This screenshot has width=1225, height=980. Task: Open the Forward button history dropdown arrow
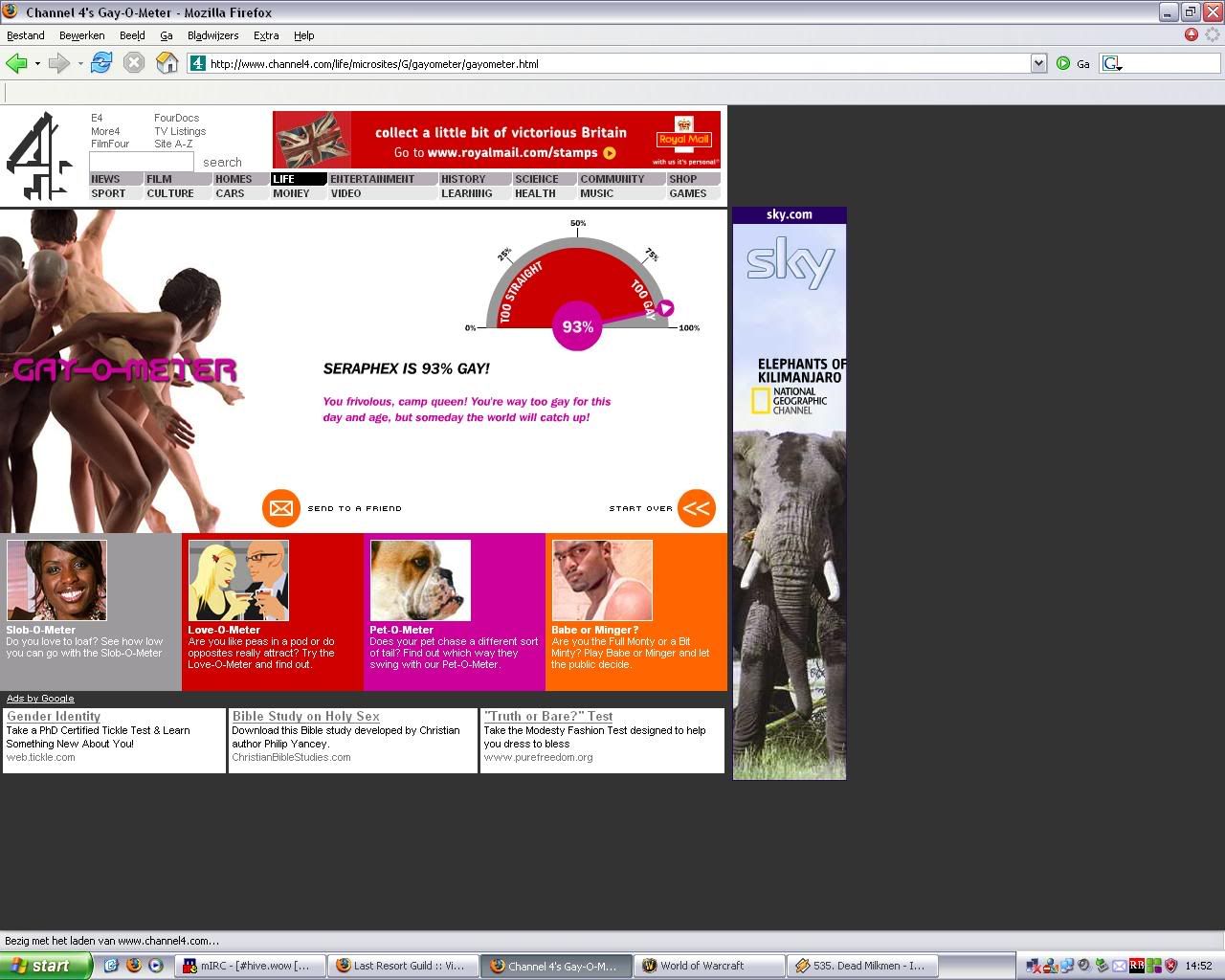(x=80, y=64)
